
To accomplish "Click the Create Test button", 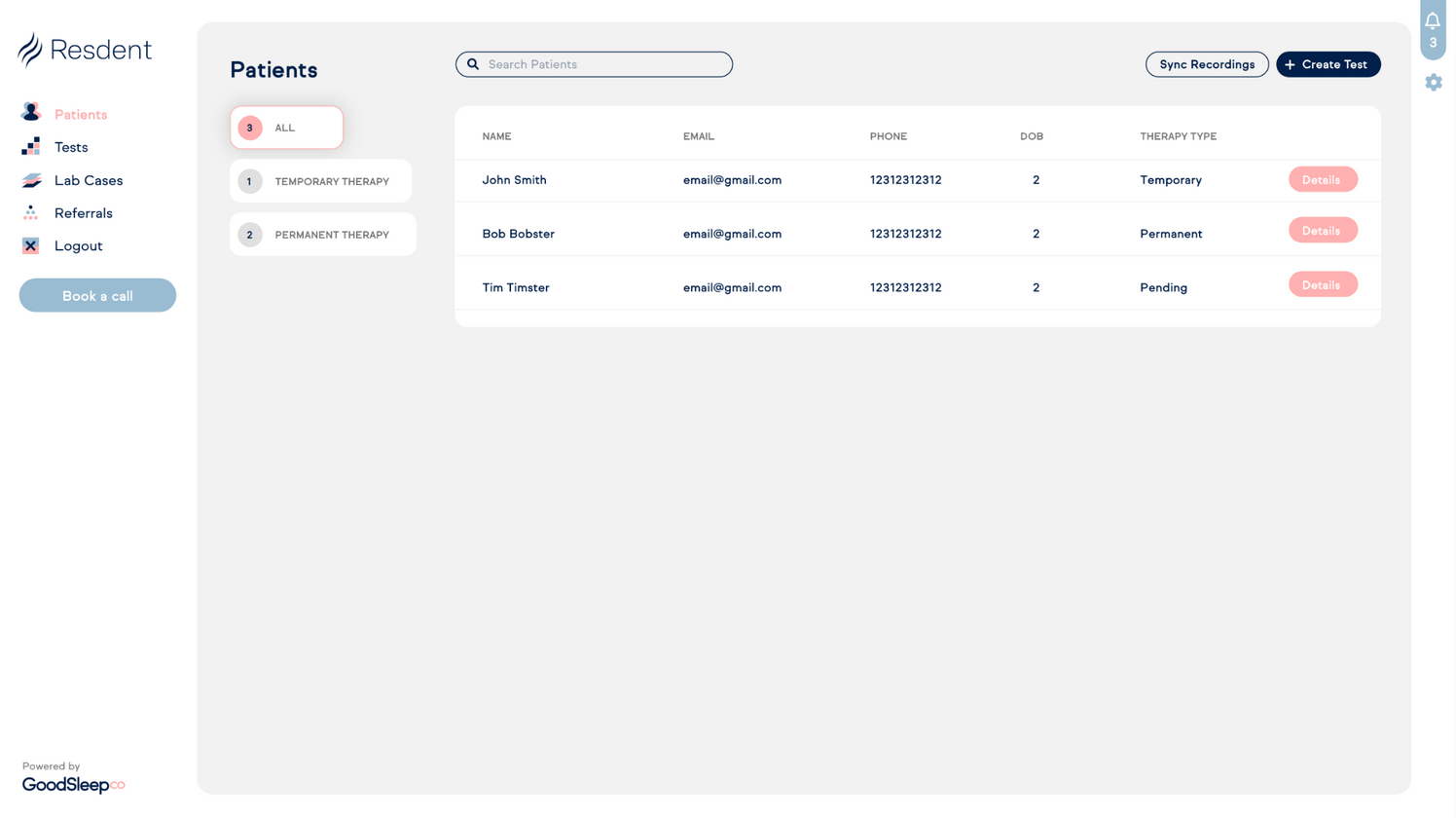I will tap(1328, 64).
